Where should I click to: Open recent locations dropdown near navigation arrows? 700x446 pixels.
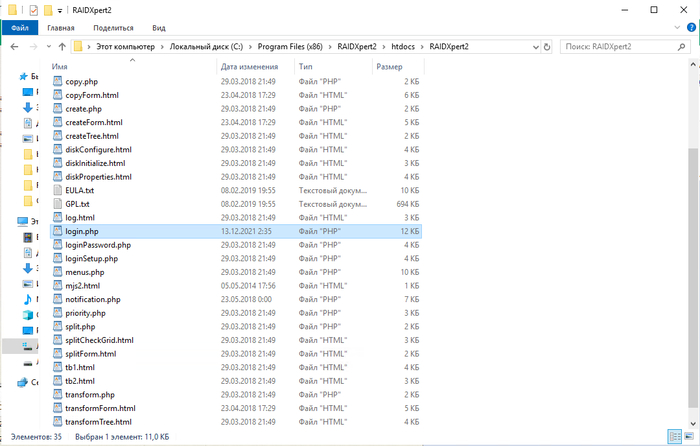point(49,46)
